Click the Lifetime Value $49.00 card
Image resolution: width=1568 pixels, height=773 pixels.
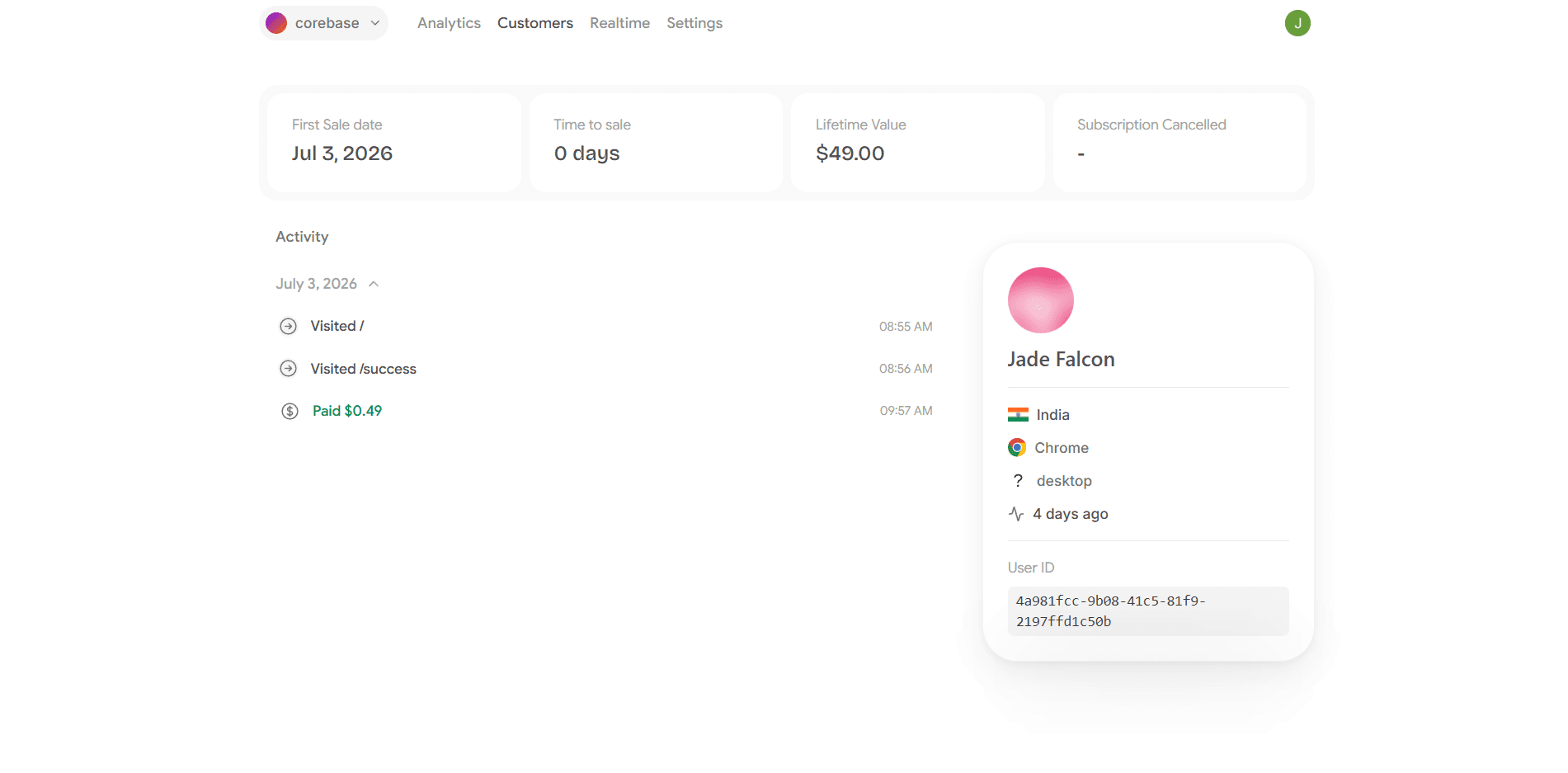point(918,143)
